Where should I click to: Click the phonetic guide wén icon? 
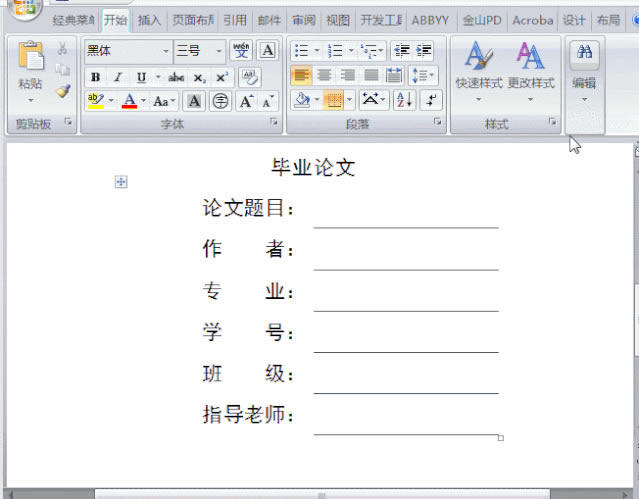(241, 51)
